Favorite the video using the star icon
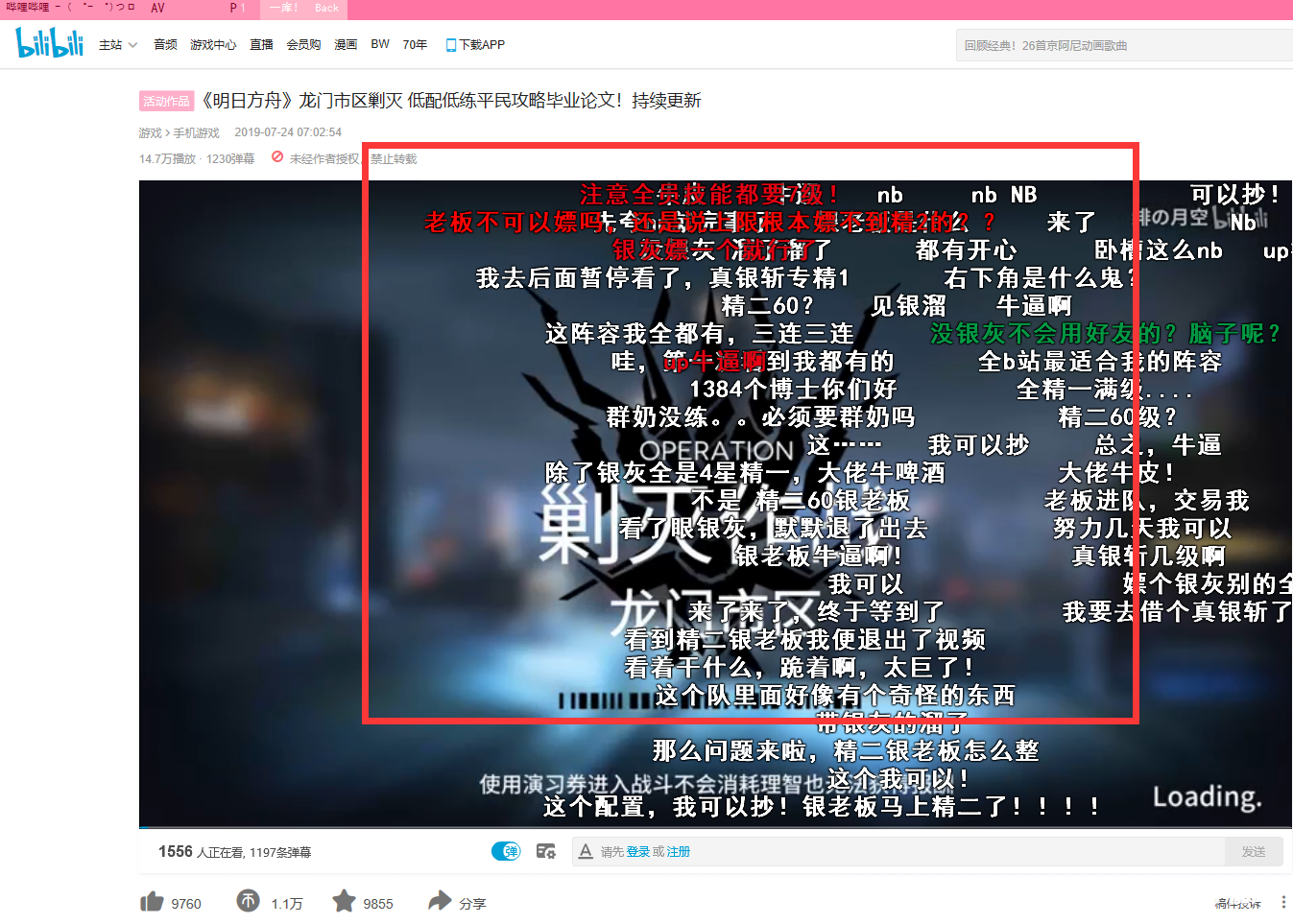Screen dimensions: 1293x924 (345, 902)
